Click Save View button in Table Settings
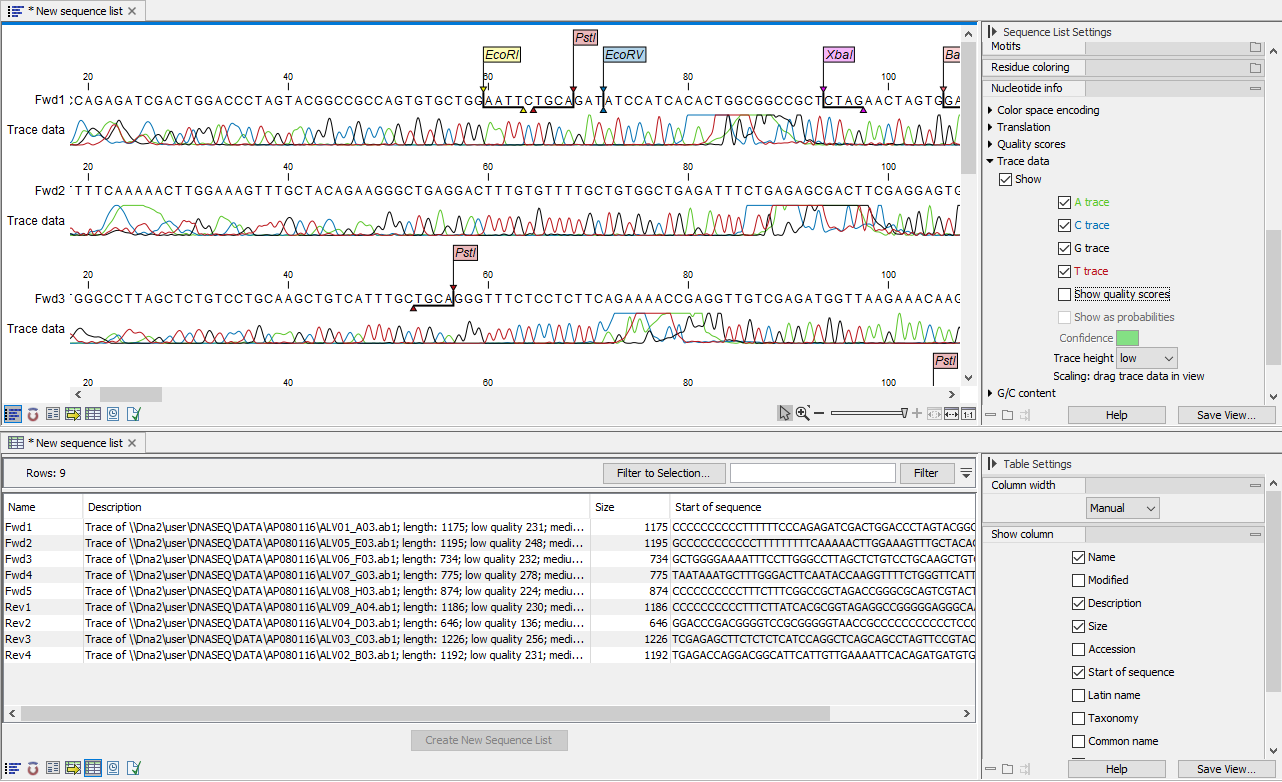This screenshot has height=782, width=1282. (x=1225, y=769)
